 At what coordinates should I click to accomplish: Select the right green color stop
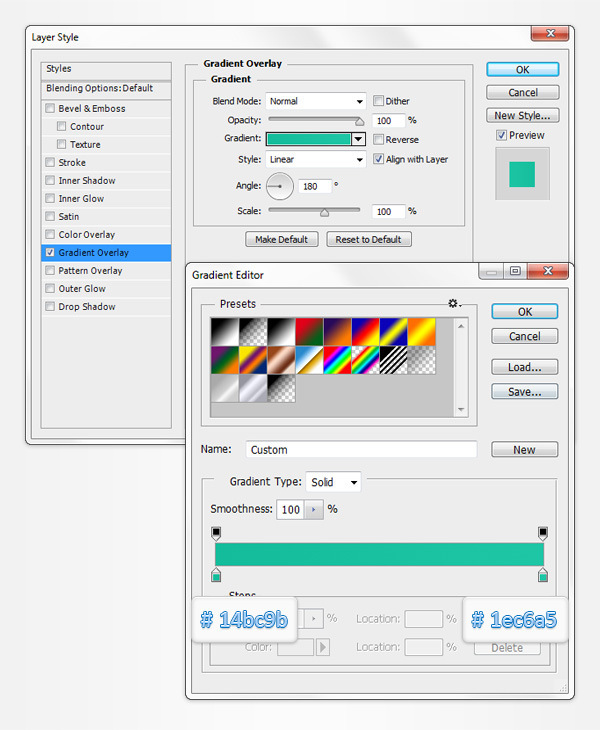[543, 575]
